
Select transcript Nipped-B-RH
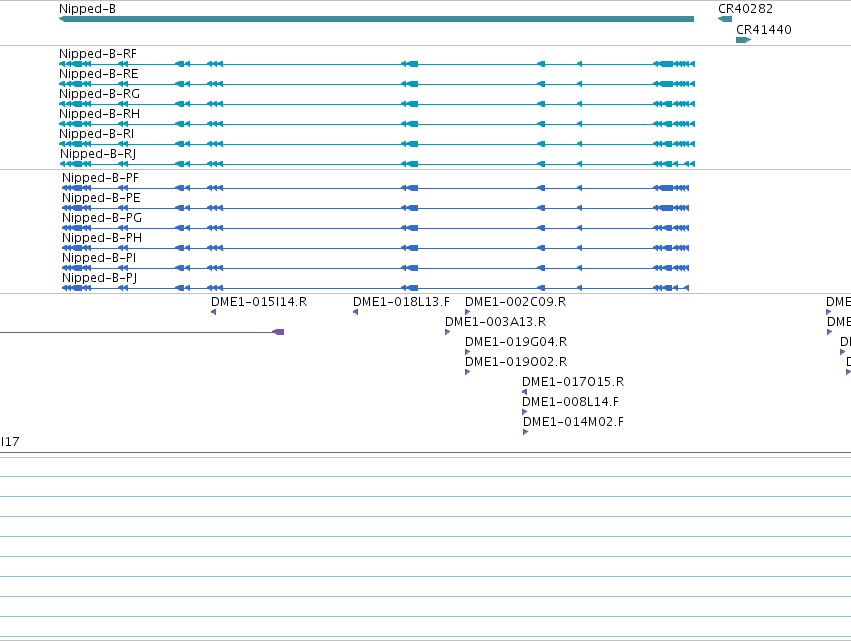[377, 124]
